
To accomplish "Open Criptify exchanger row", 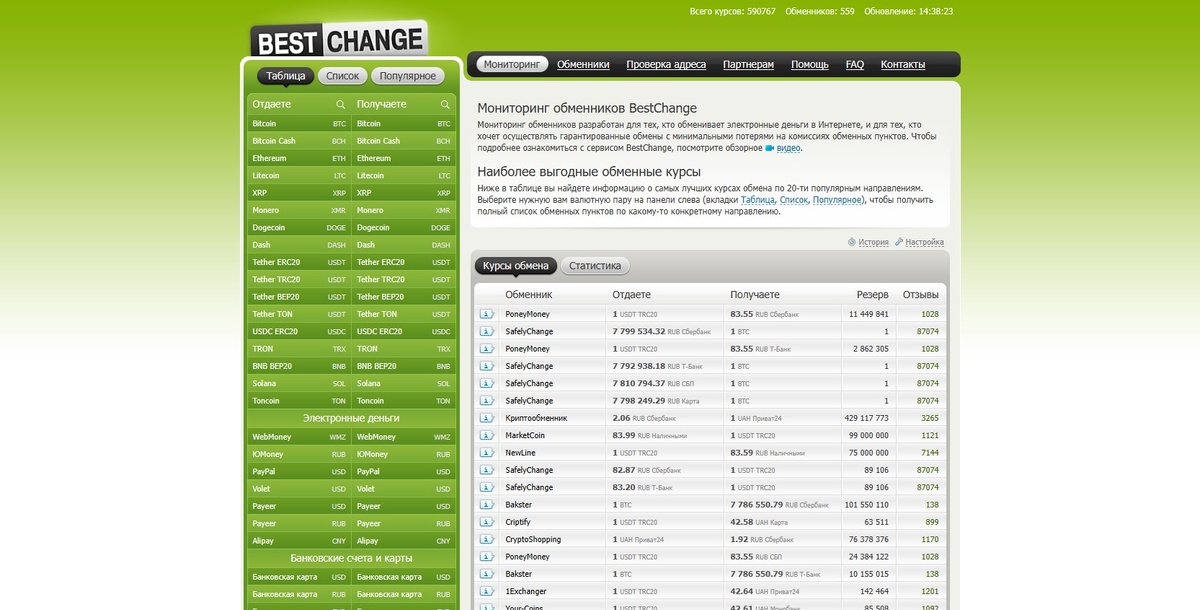I will (x=518, y=522).
